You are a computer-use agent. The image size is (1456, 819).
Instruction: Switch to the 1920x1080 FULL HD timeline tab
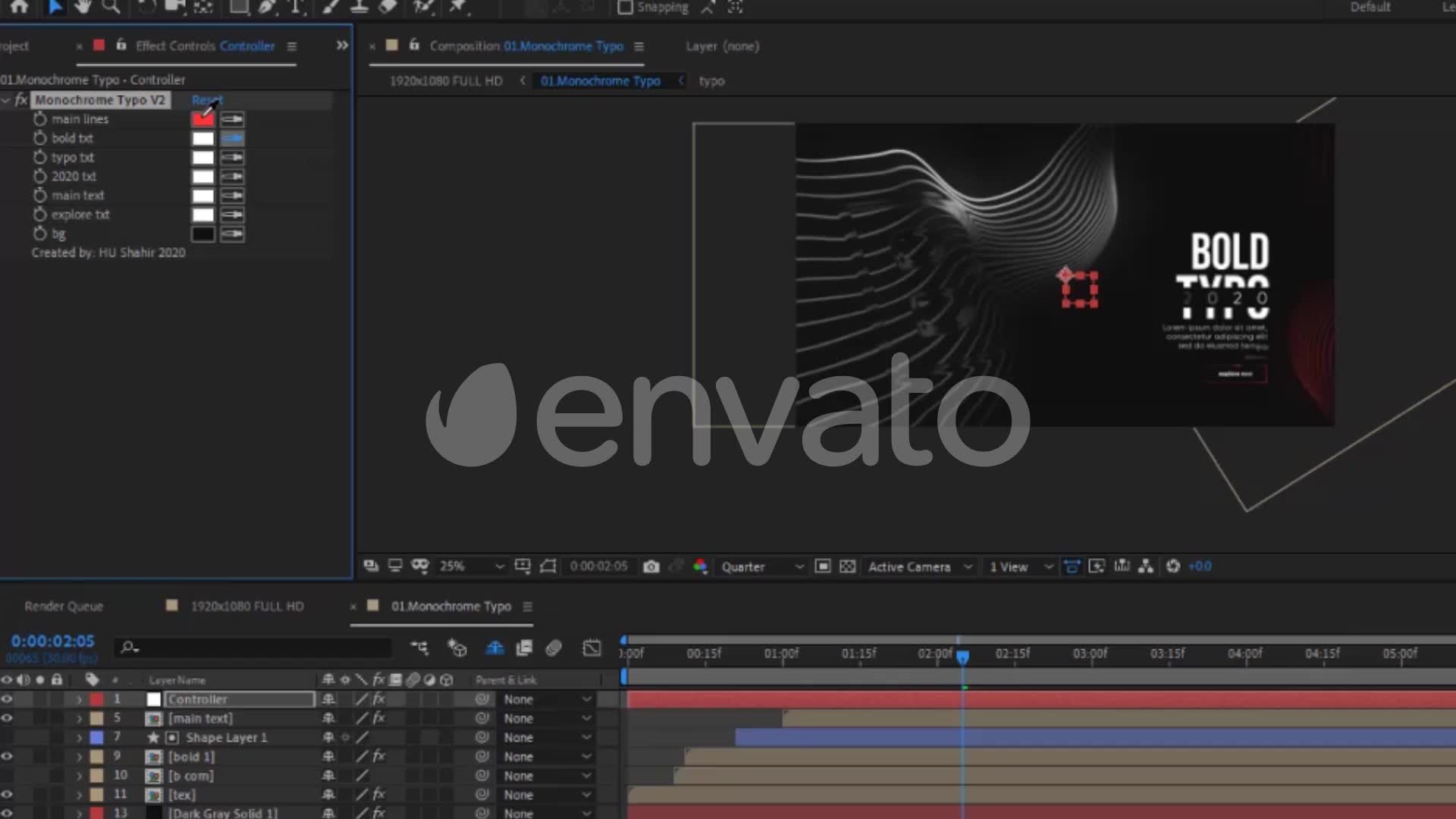247,607
